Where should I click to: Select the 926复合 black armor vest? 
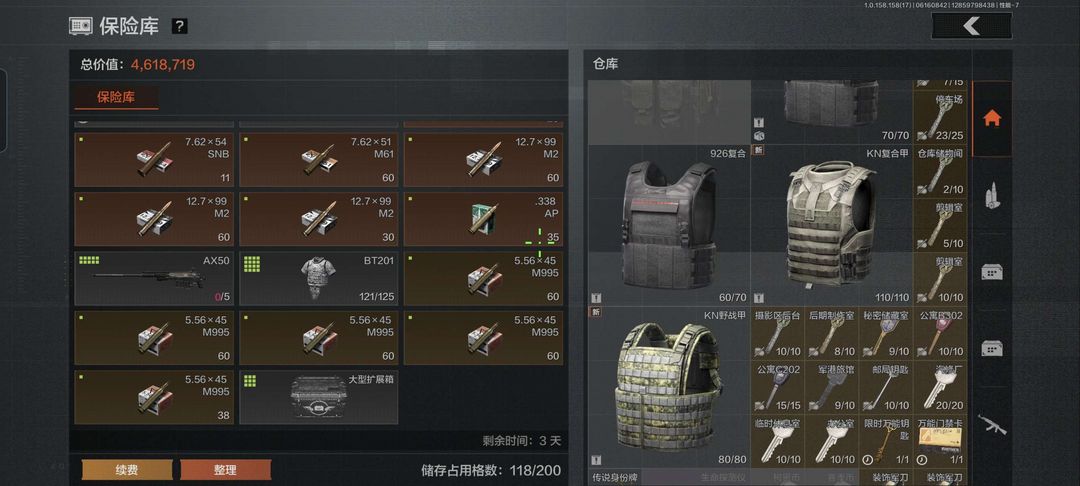coord(669,226)
